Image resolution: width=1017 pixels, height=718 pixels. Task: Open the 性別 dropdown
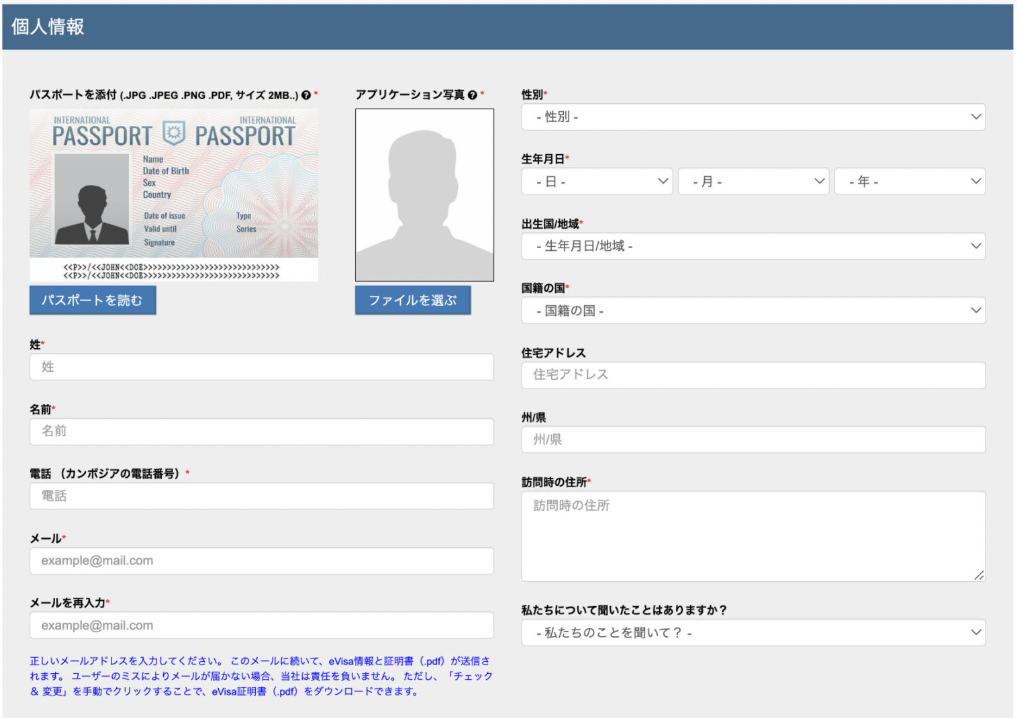[753, 117]
